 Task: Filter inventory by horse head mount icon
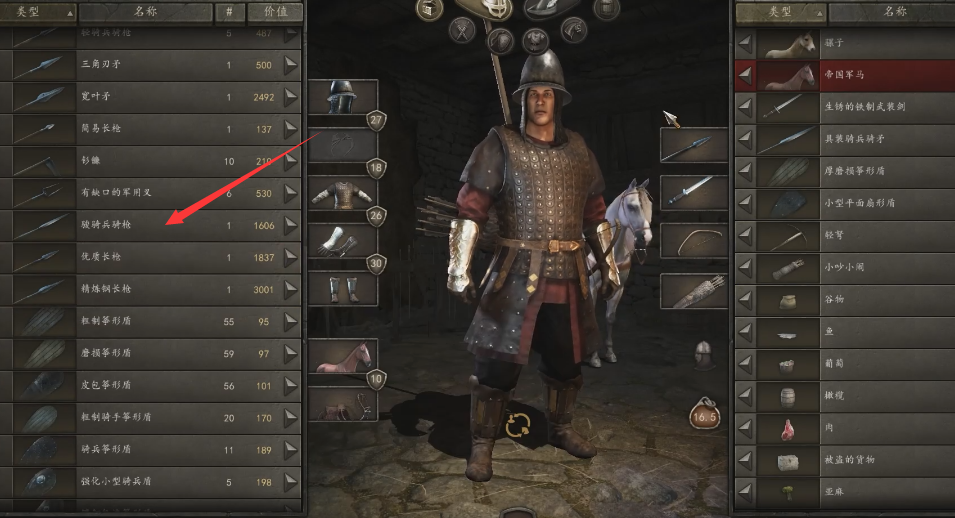pyautogui.click(x=574, y=30)
